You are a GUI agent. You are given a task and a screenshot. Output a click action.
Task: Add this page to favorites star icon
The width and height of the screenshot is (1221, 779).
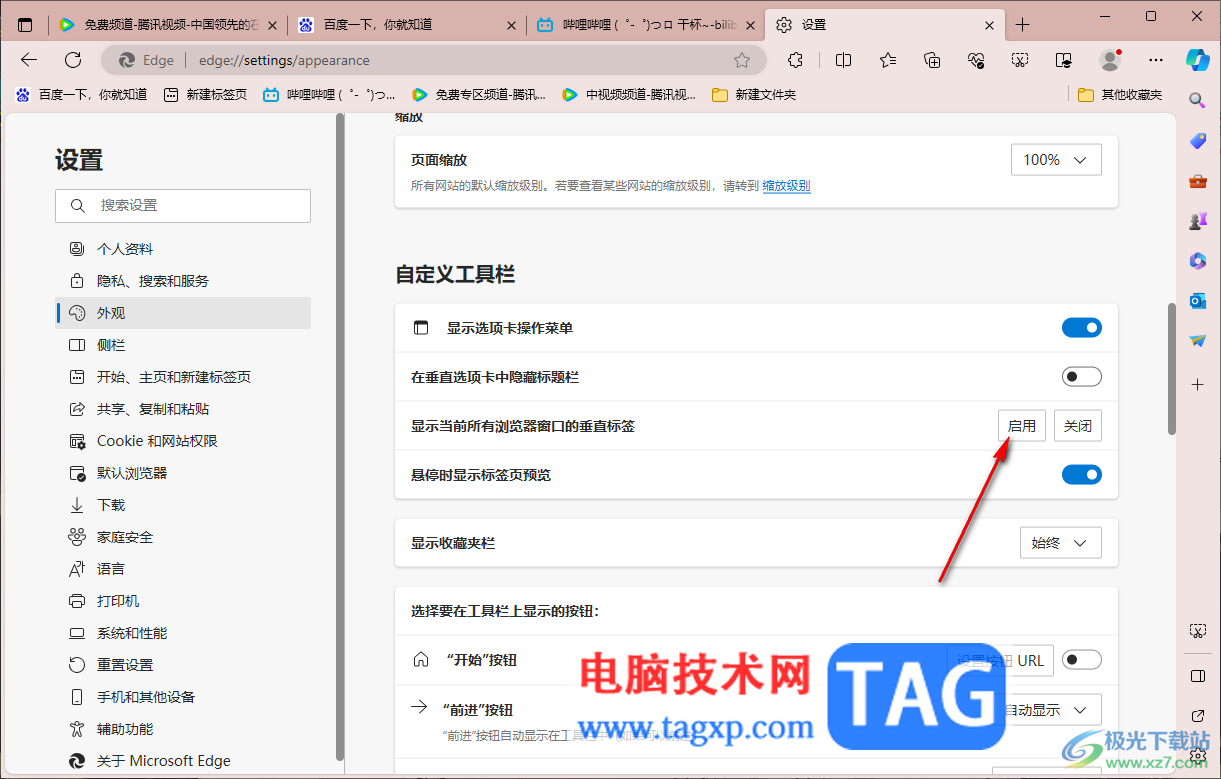click(x=742, y=60)
